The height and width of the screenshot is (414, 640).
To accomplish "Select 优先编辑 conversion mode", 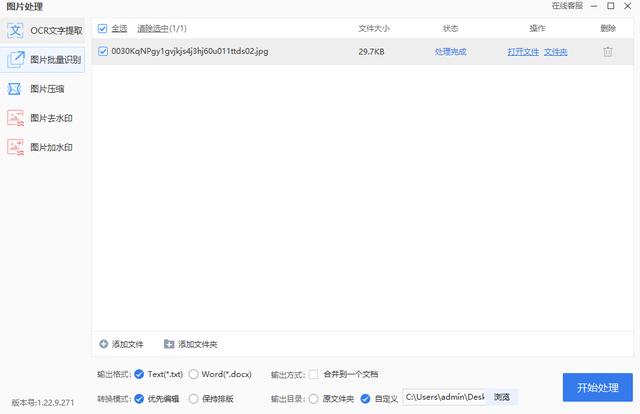I will coord(139,398).
